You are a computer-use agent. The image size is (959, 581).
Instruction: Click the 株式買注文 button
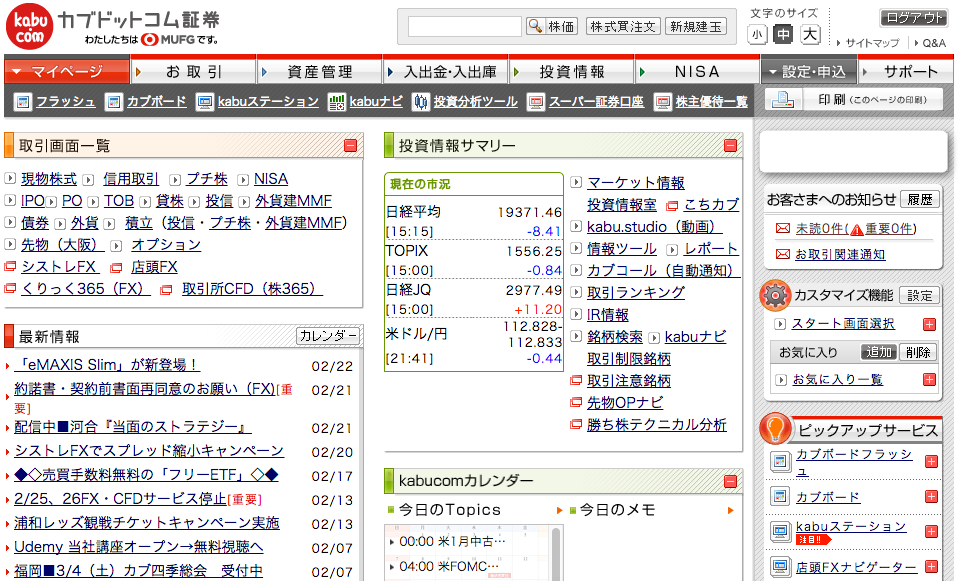[623, 26]
